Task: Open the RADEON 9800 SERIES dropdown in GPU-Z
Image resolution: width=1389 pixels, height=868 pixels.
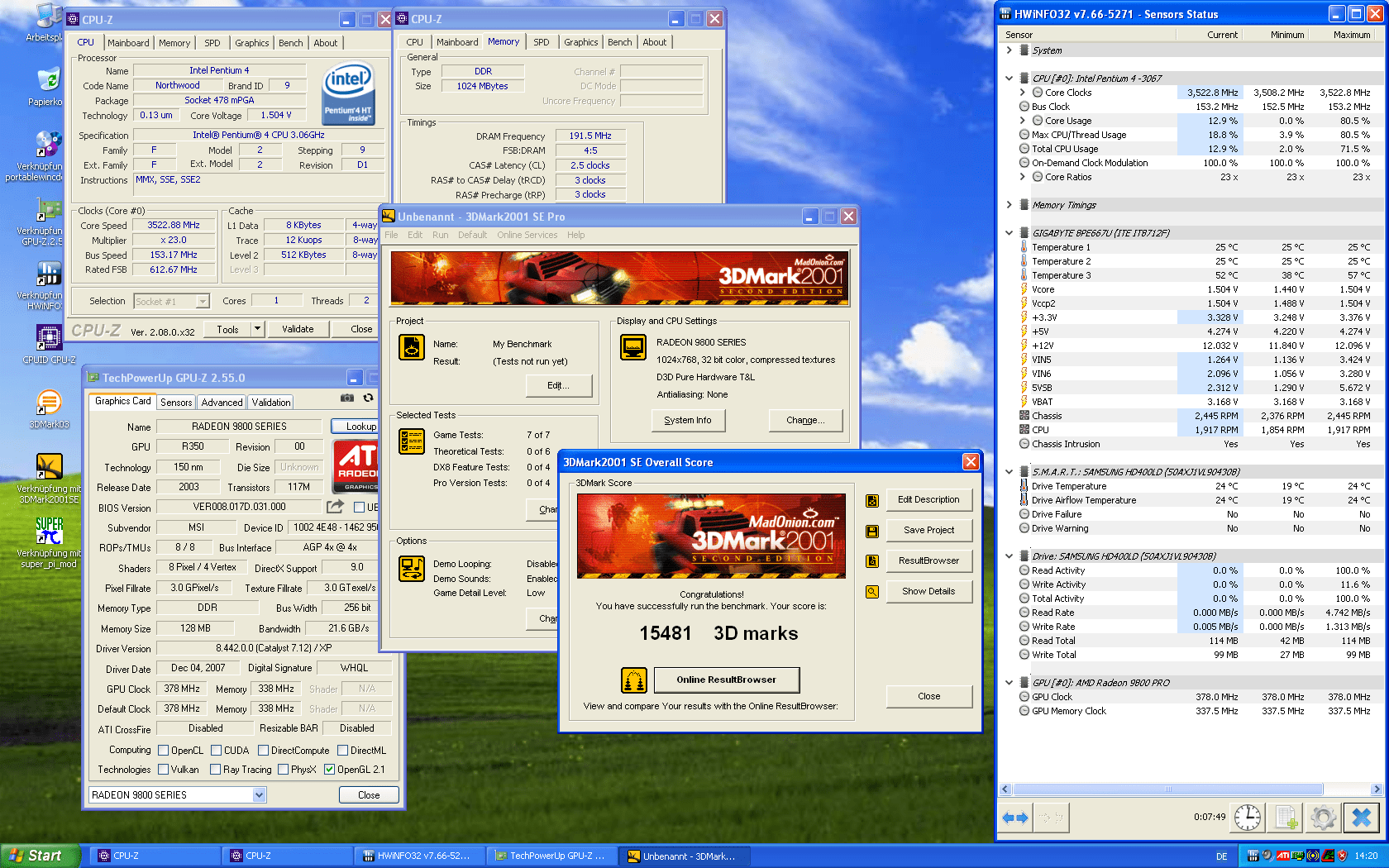Action: (x=259, y=795)
